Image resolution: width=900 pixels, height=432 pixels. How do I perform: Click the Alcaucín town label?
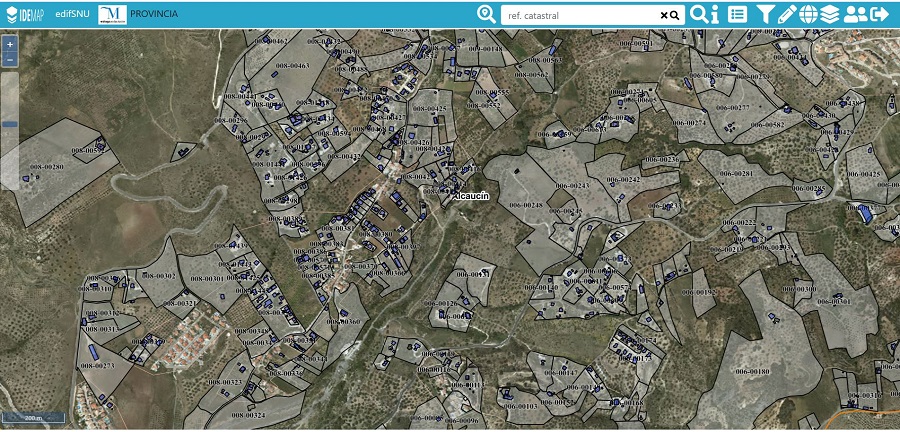pyautogui.click(x=471, y=196)
